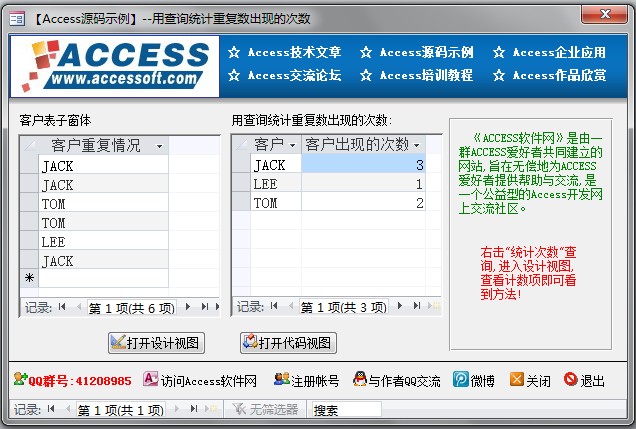The image size is (636, 429).
Task: Click the LEE cell in 客户 column
Action: 276,184
